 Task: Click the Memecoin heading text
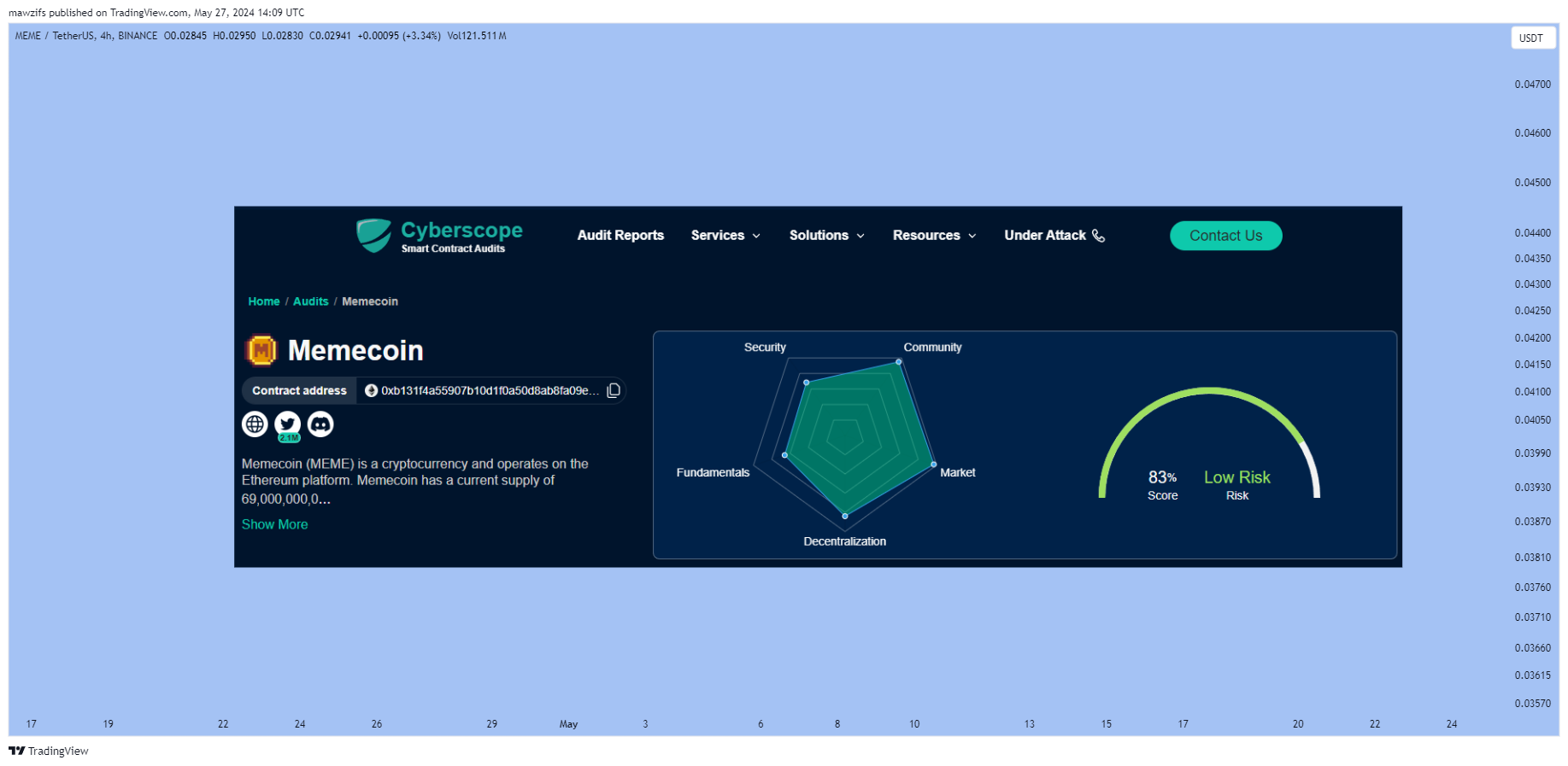coord(355,350)
